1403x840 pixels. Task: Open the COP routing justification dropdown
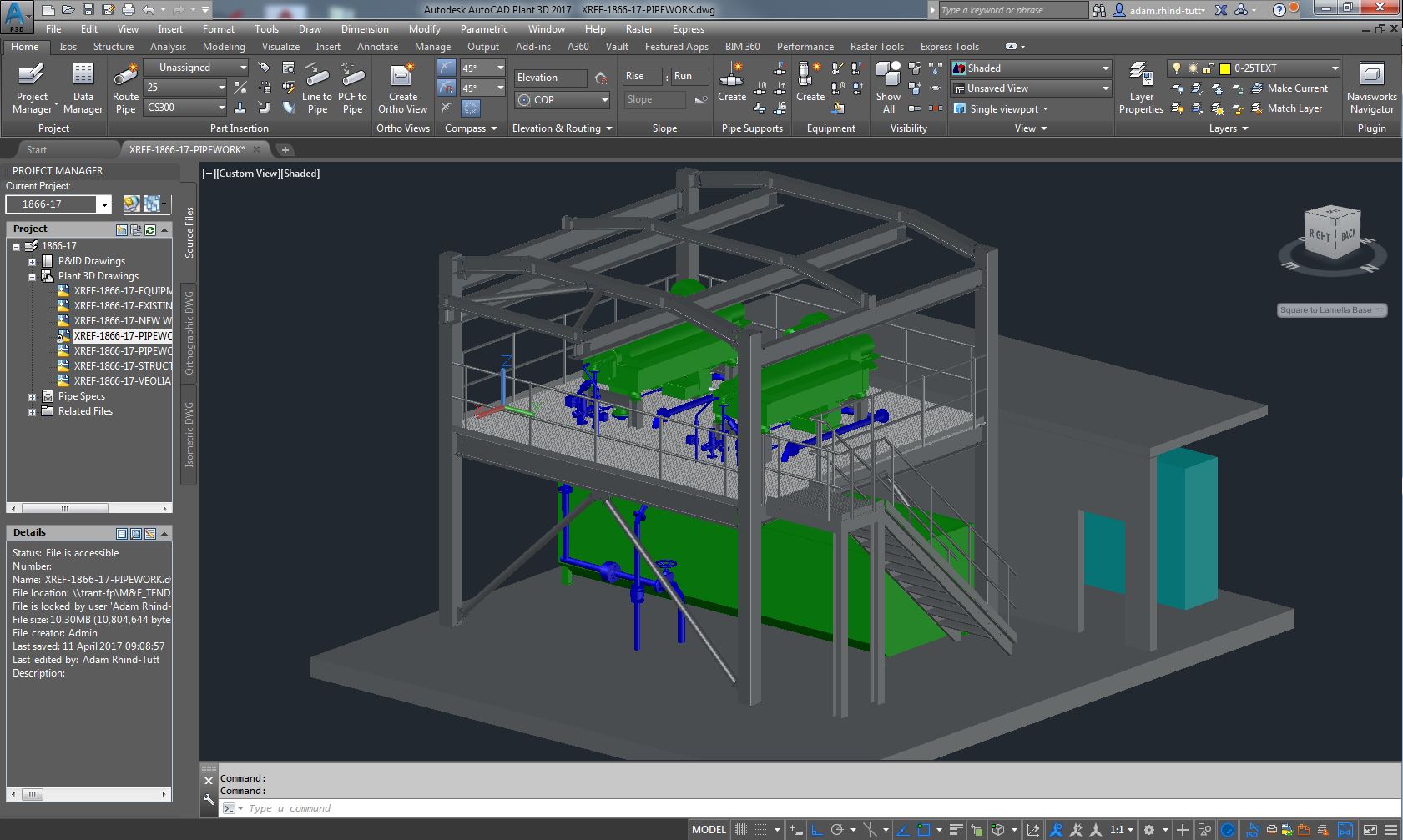pos(563,99)
